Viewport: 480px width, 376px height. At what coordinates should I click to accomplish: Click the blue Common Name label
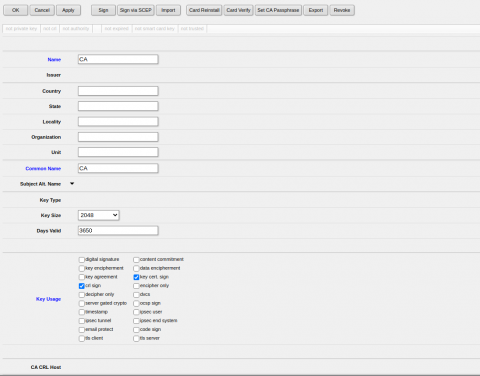tap(43, 168)
